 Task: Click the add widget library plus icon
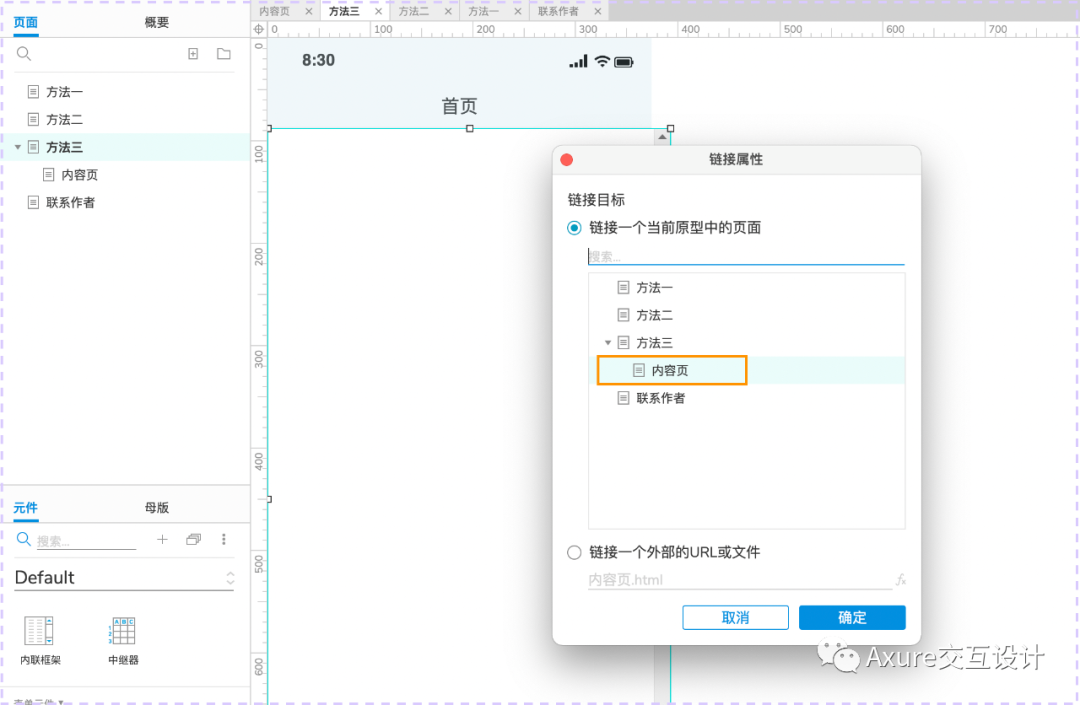tap(161, 539)
